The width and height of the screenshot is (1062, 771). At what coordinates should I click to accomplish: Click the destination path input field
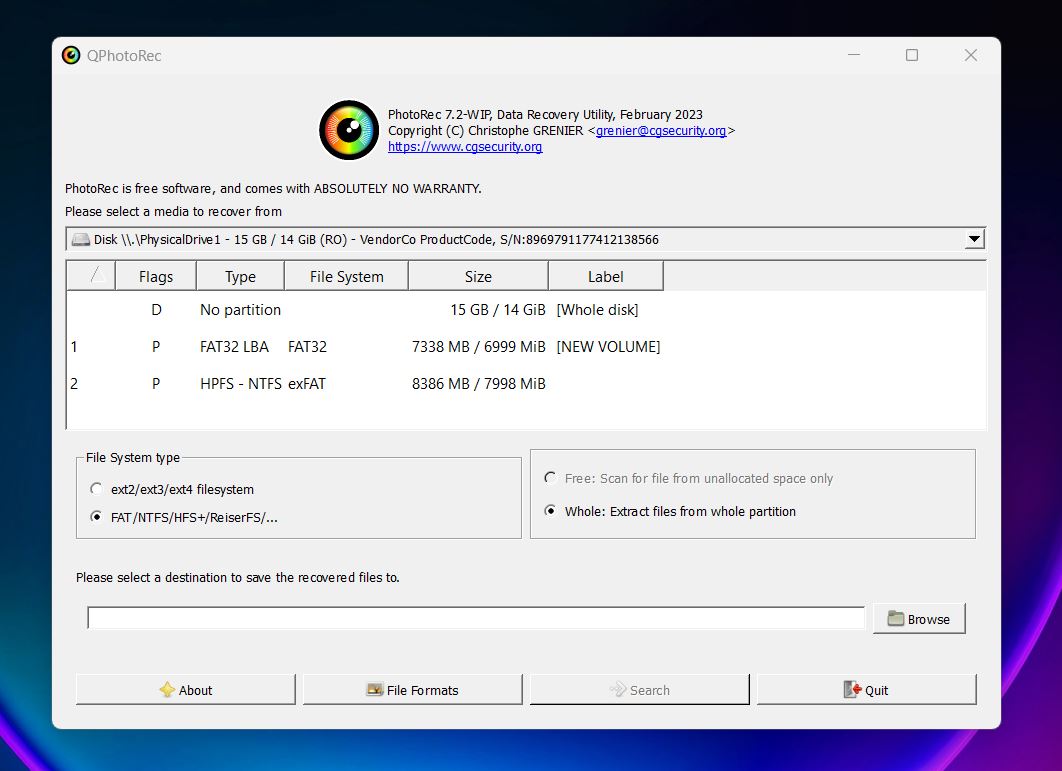(476, 618)
